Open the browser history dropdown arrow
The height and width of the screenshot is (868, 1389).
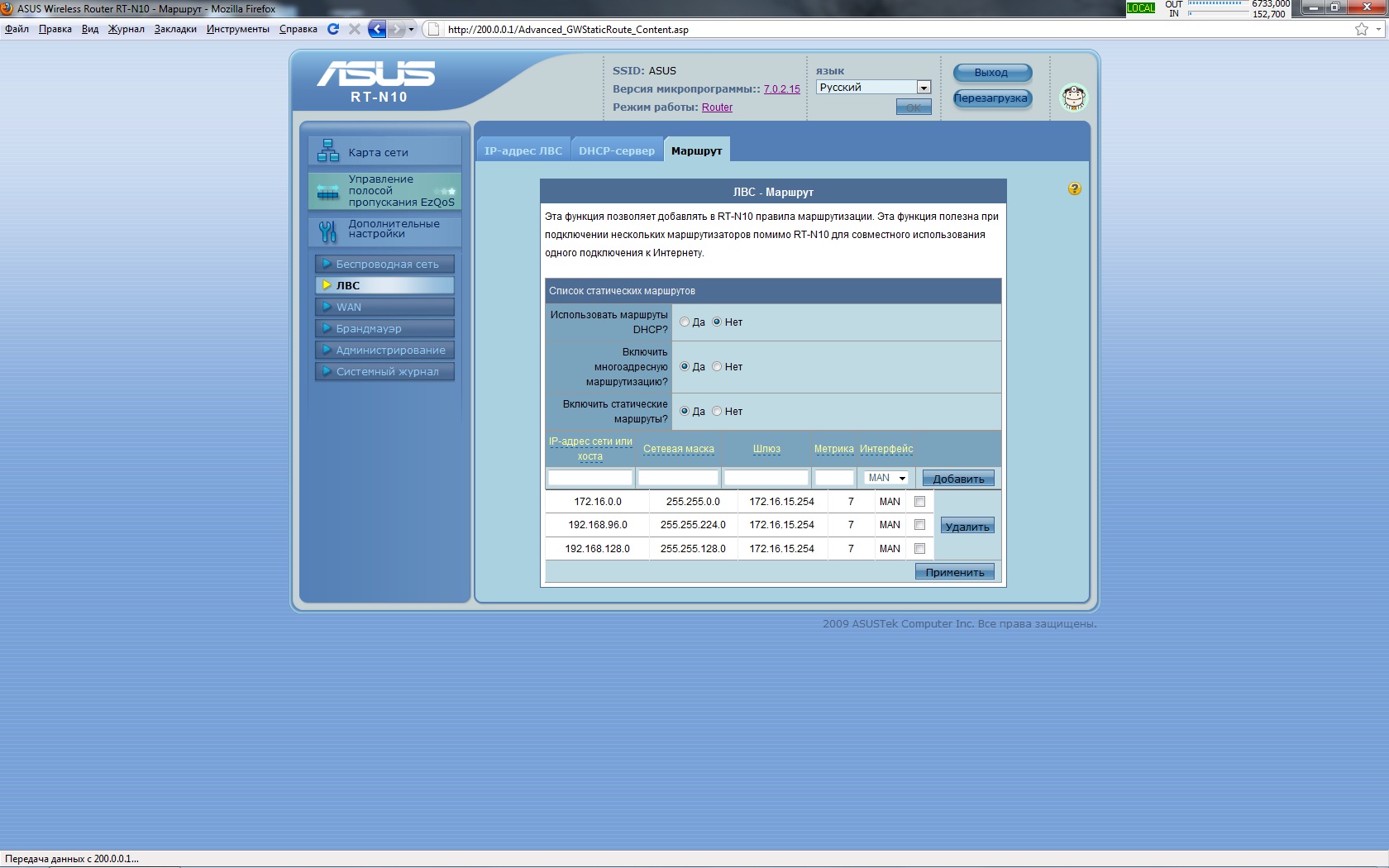(x=412, y=29)
